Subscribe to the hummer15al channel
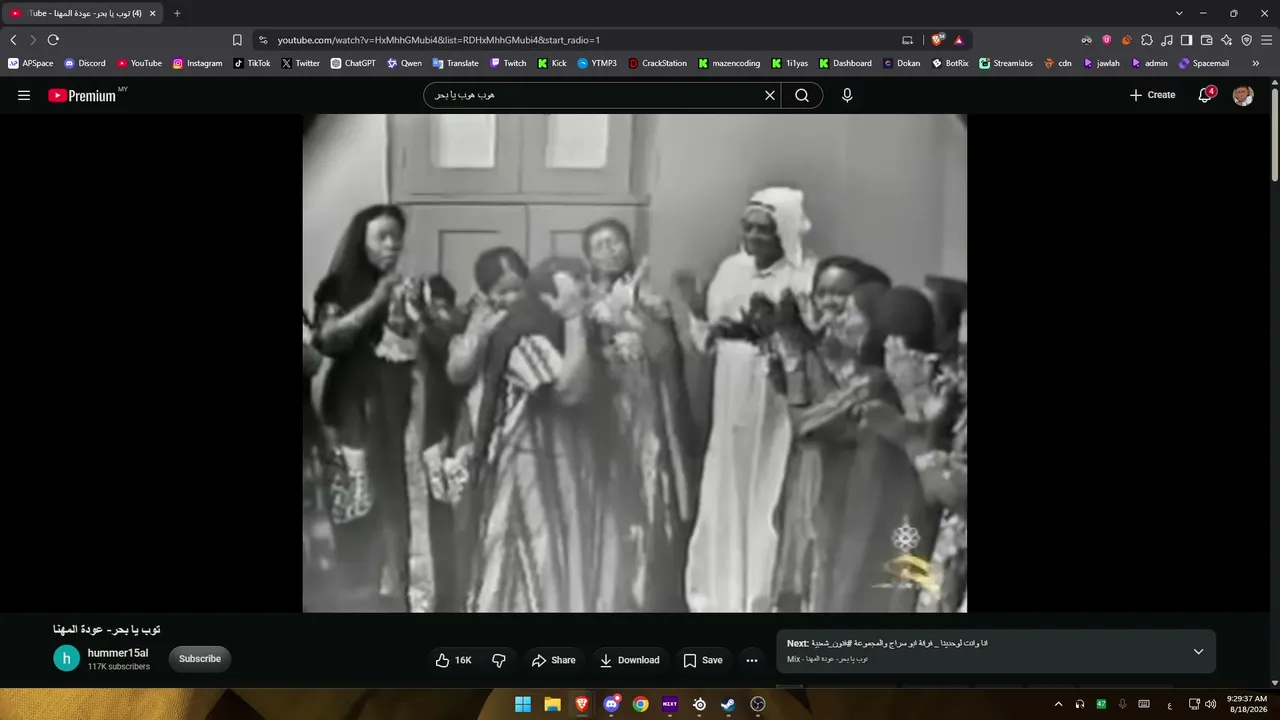1280x720 pixels. [x=200, y=659]
